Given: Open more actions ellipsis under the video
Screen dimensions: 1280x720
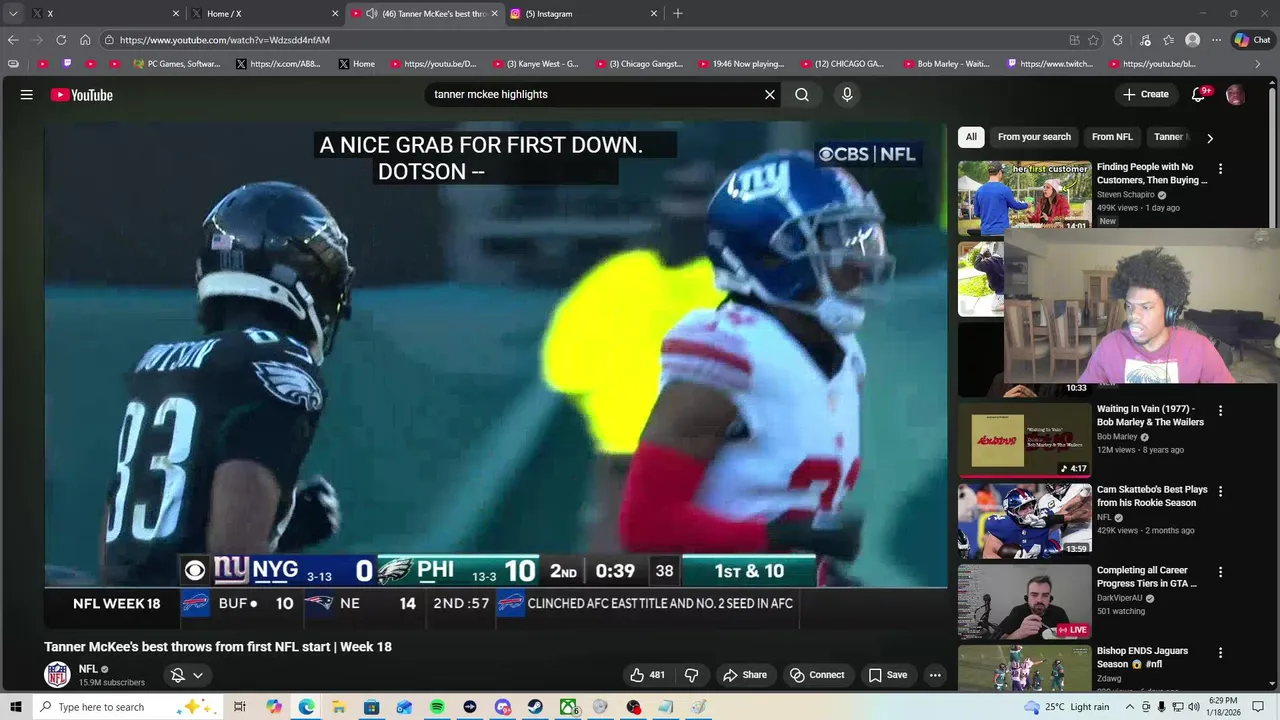Looking at the screenshot, I should 935,675.
